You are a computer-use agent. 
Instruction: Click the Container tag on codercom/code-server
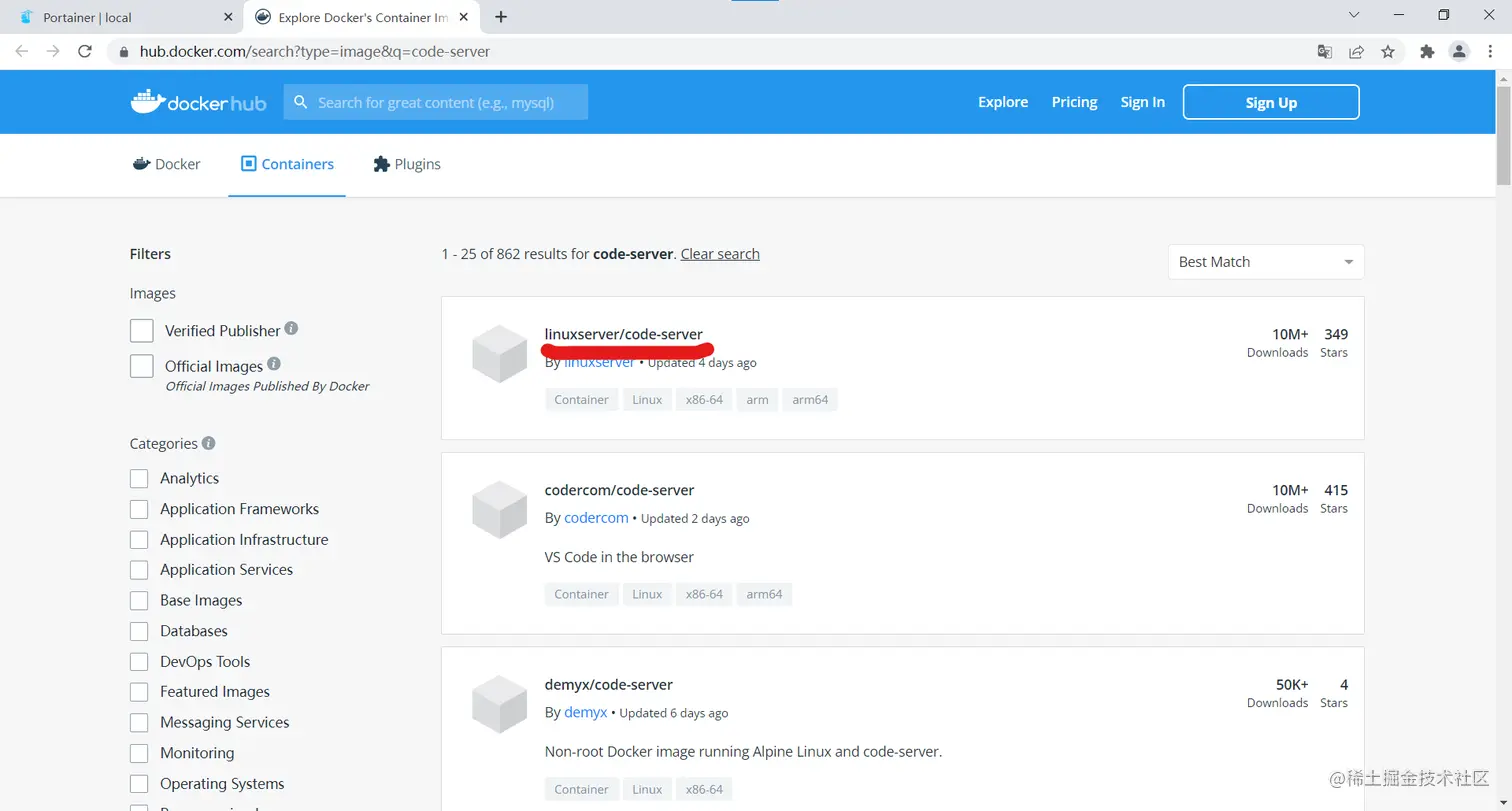581,595
